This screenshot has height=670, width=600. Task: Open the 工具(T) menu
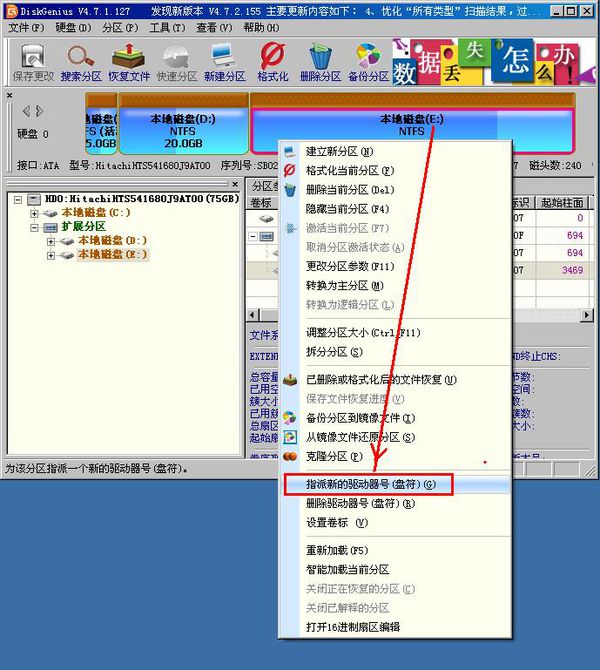[167, 28]
